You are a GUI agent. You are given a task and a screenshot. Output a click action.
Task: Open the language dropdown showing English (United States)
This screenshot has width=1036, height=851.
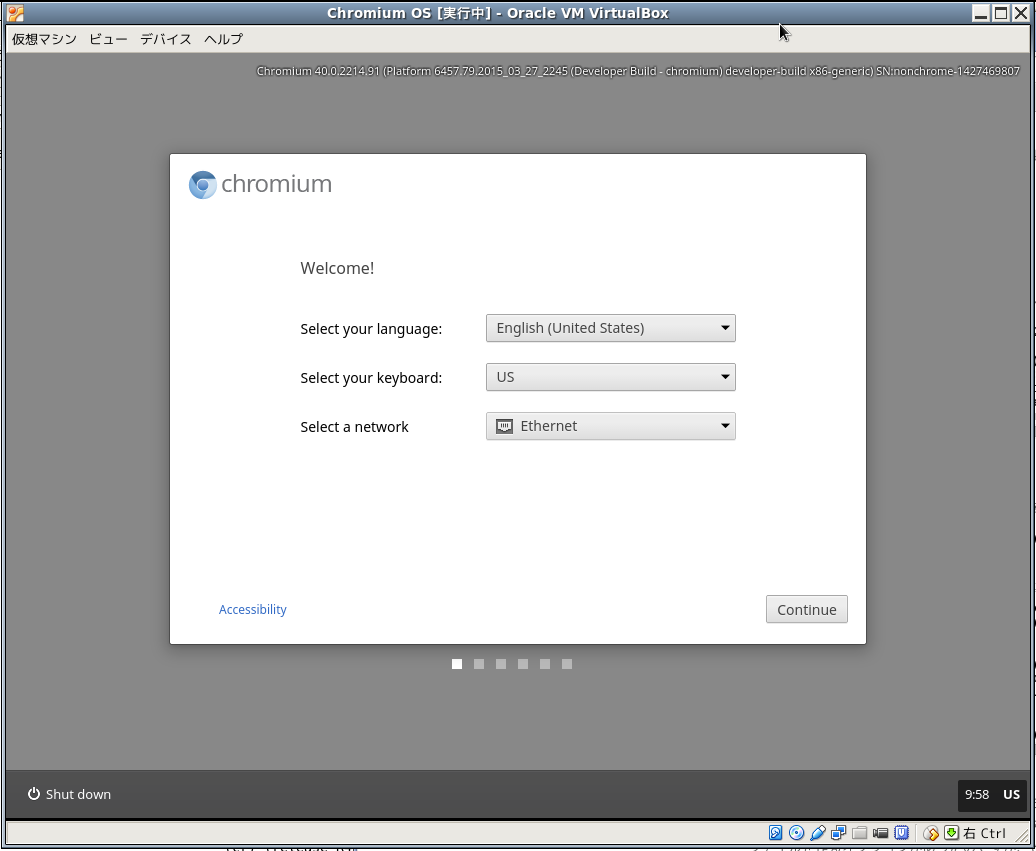[610, 328]
